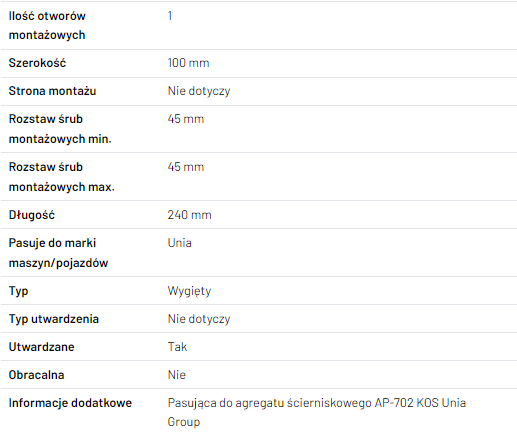Select 'Nie dotyczy' beside Strona montażu
Viewport: 517px width, 439px height.
199,91
